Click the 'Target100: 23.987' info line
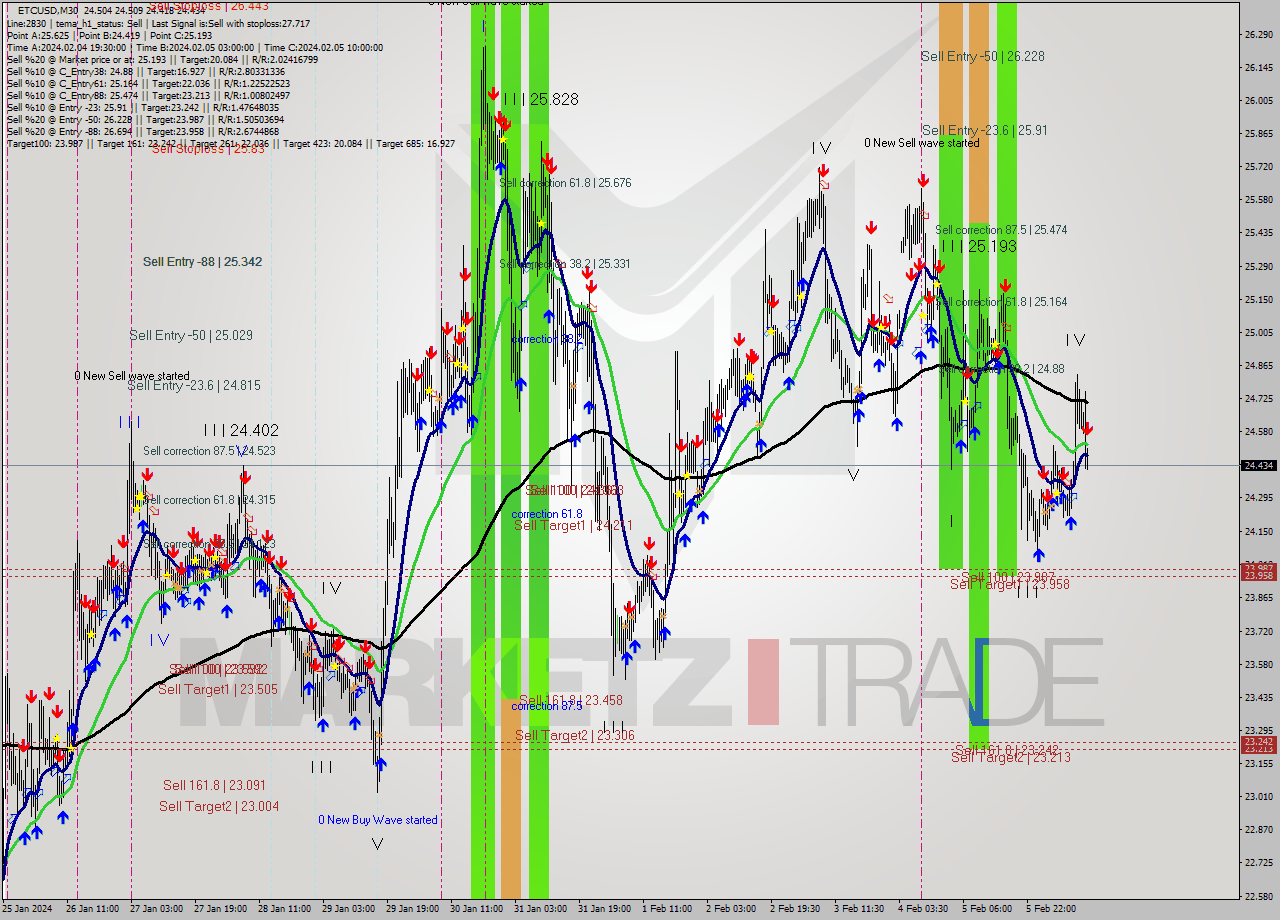Screen dimensions: 1280x920 click(231, 143)
